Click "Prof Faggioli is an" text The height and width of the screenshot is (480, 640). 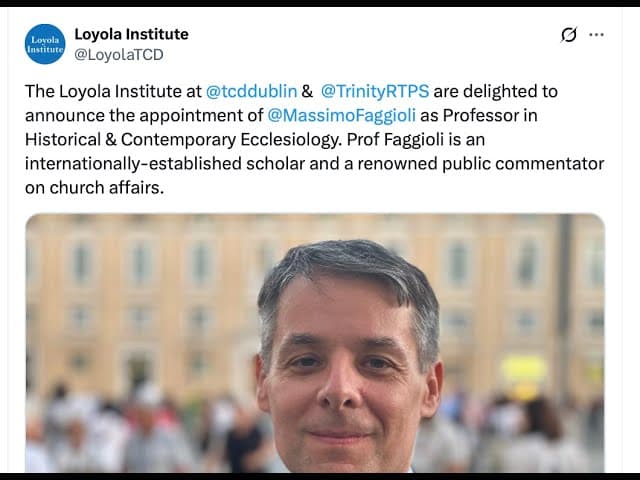coord(416,140)
